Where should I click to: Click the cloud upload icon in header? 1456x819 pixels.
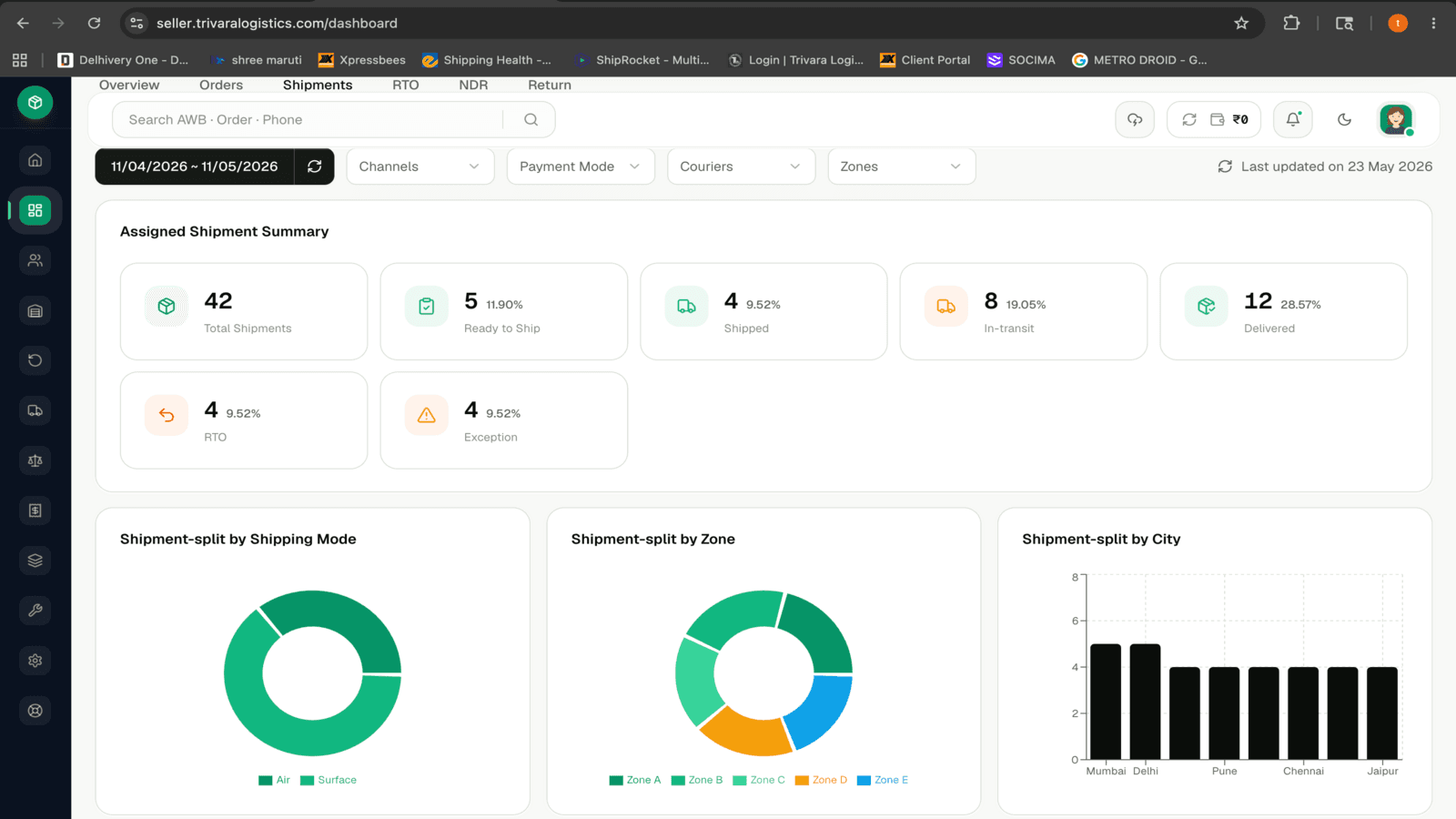(x=1135, y=119)
